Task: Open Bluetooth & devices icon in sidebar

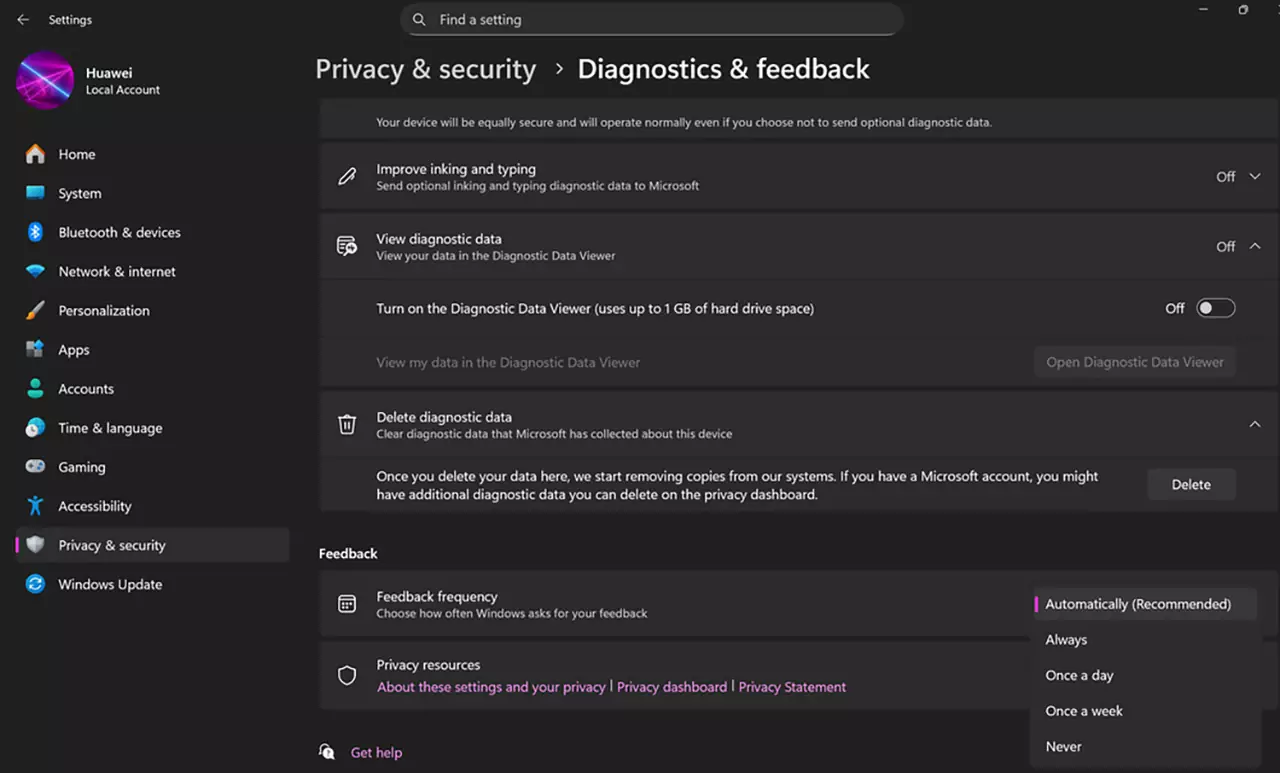Action: [35, 232]
